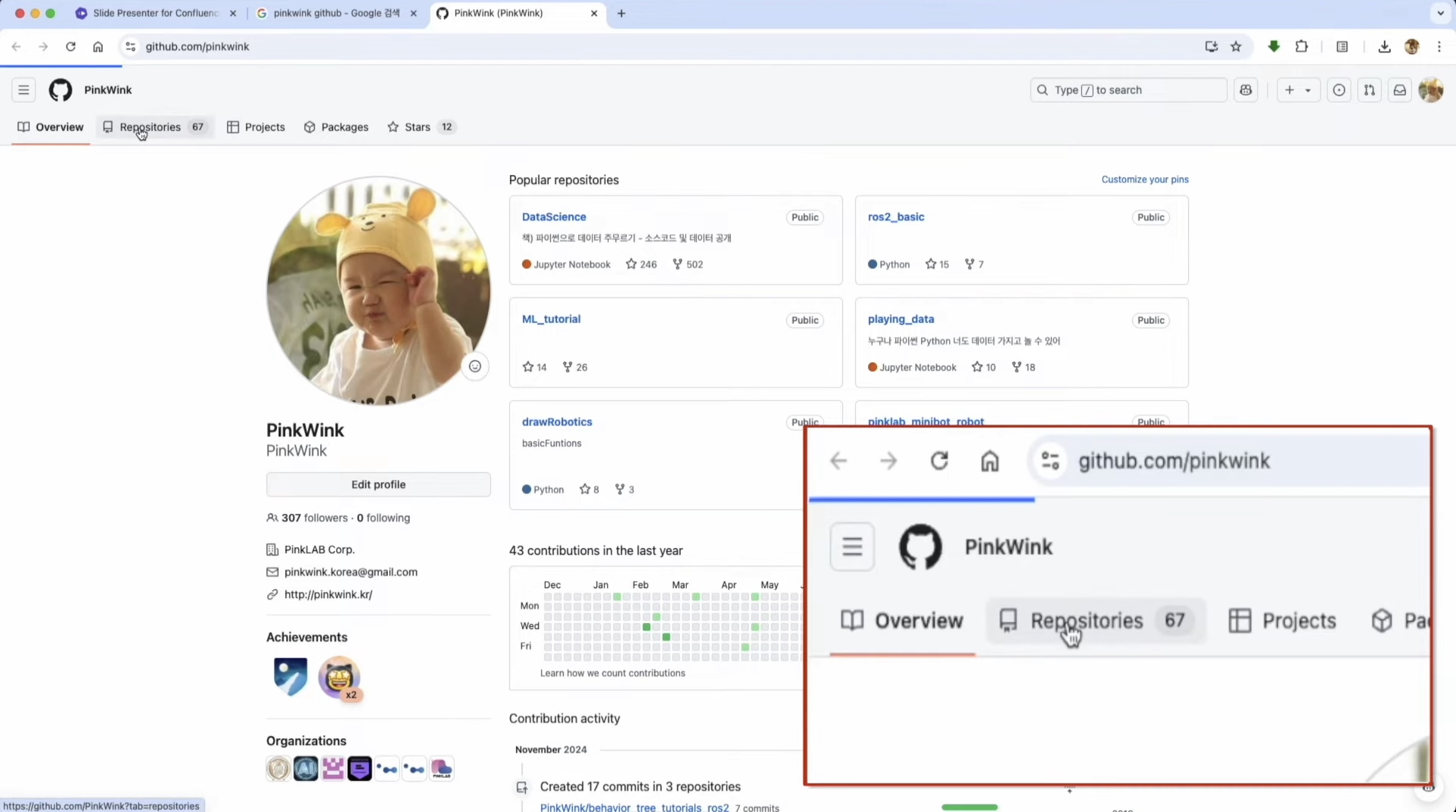
Task: Toggle the Chrome side panel icon
Action: point(1342,47)
